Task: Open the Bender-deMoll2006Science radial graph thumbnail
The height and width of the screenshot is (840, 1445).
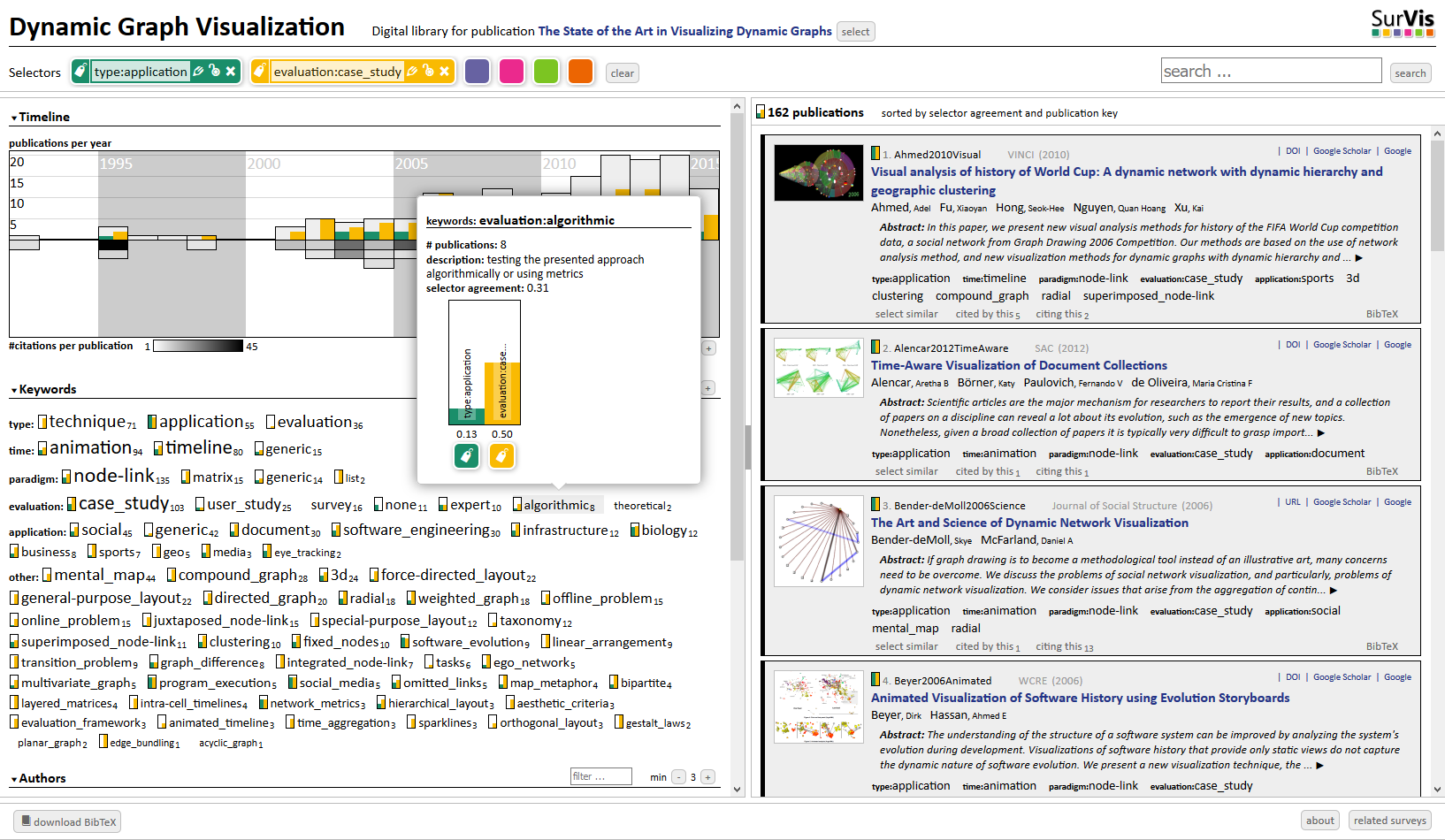Action: (818, 541)
